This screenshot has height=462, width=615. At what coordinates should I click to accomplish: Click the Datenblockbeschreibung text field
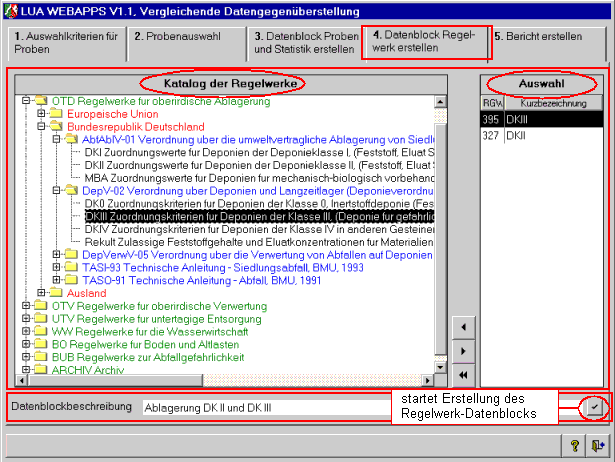(360, 408)
